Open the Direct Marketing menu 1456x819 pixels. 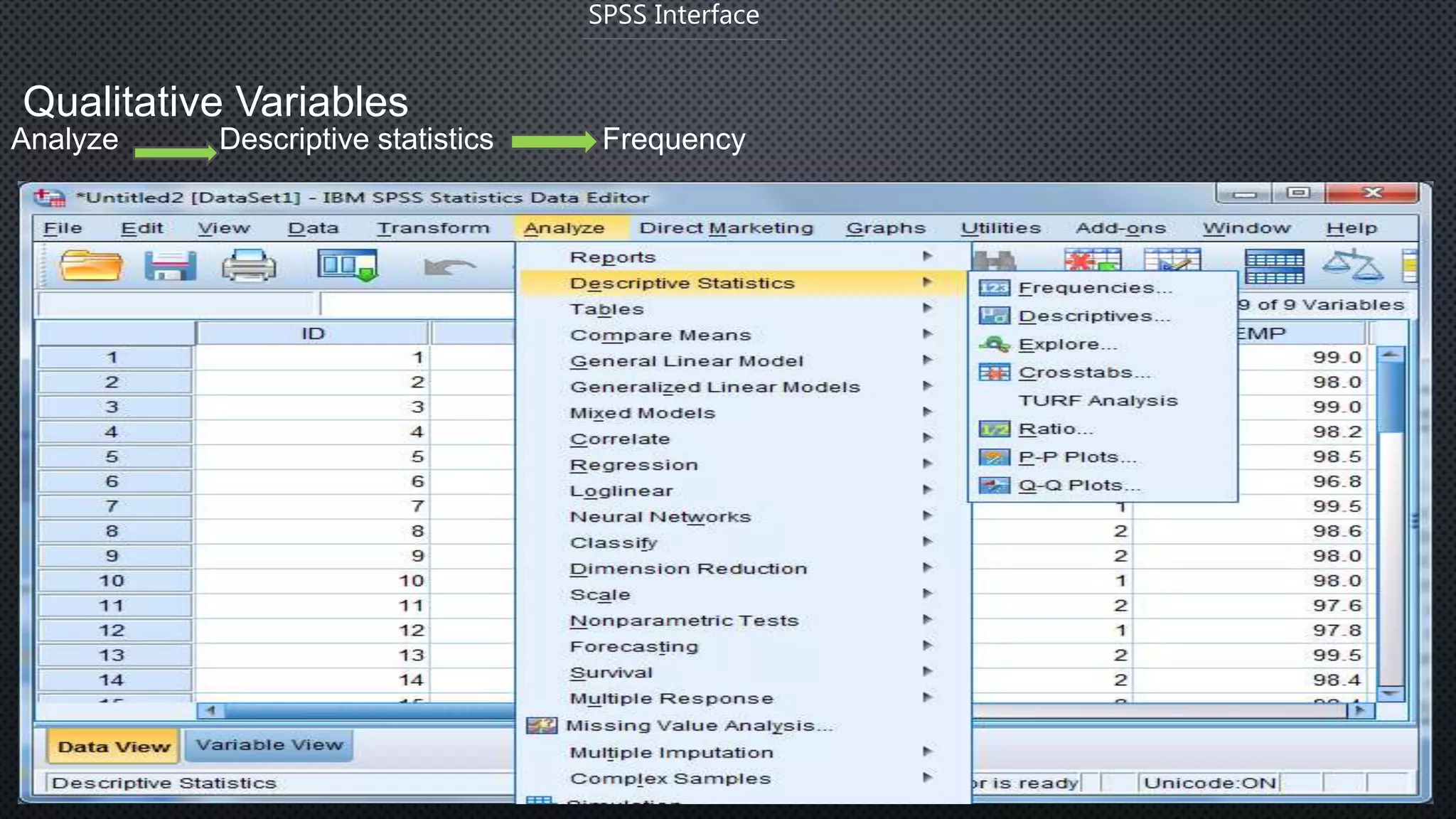click(726, 228)
